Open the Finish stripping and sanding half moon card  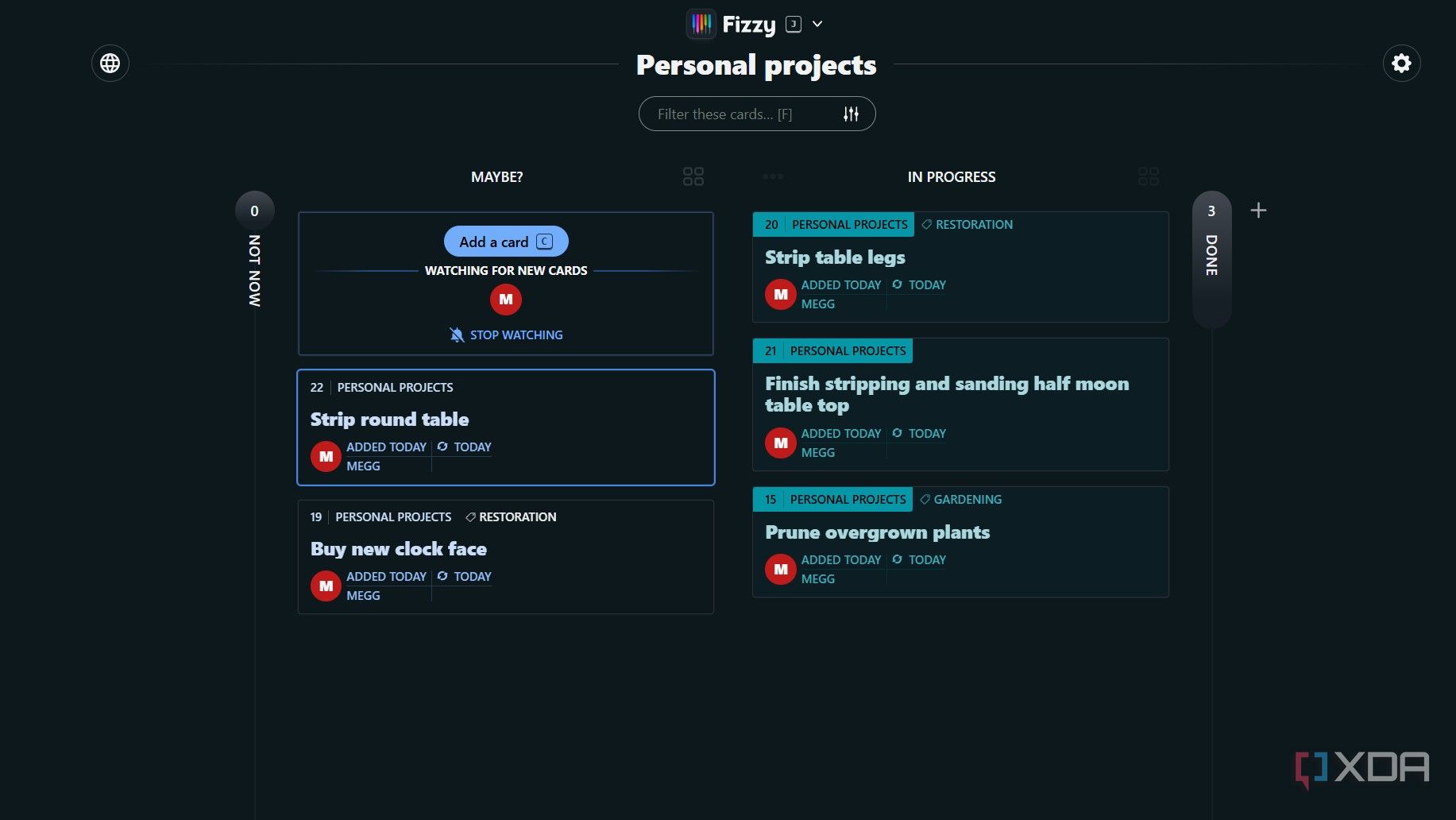960,404
